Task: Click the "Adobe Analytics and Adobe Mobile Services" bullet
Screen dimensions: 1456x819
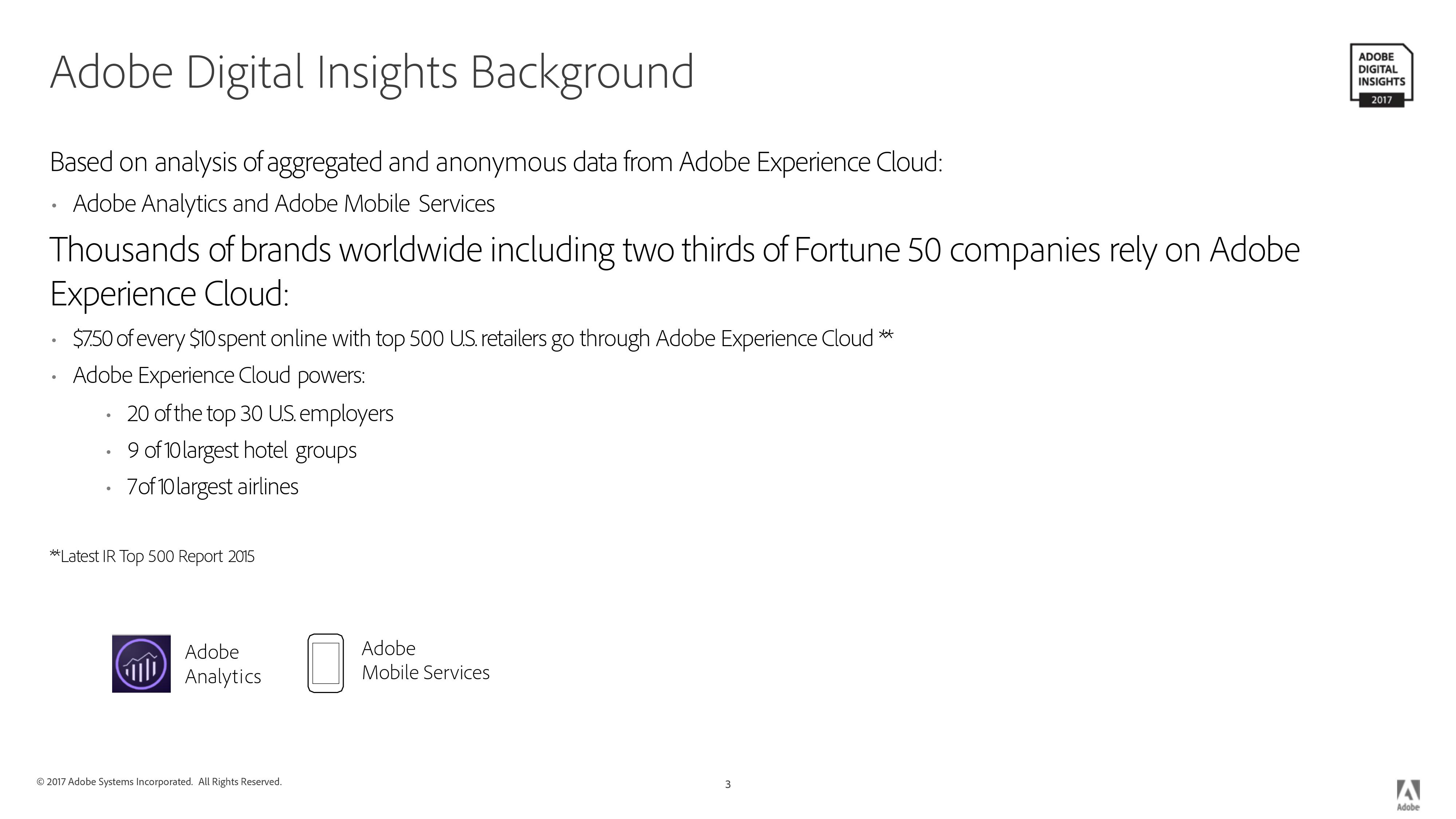Action: tap(284, 204)
